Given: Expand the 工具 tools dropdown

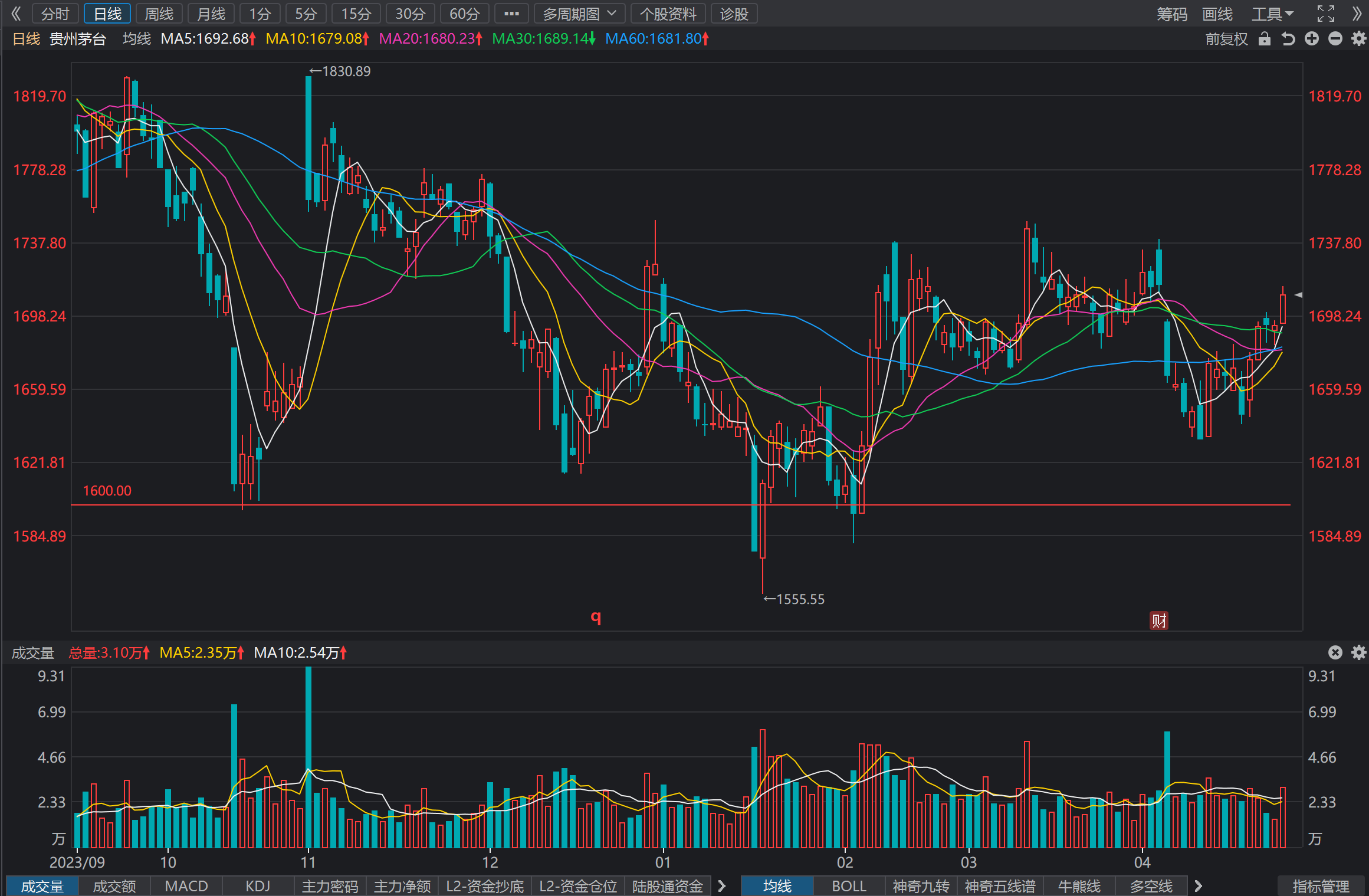Looking at the screenshot, I should click(x=1273, y=14).
